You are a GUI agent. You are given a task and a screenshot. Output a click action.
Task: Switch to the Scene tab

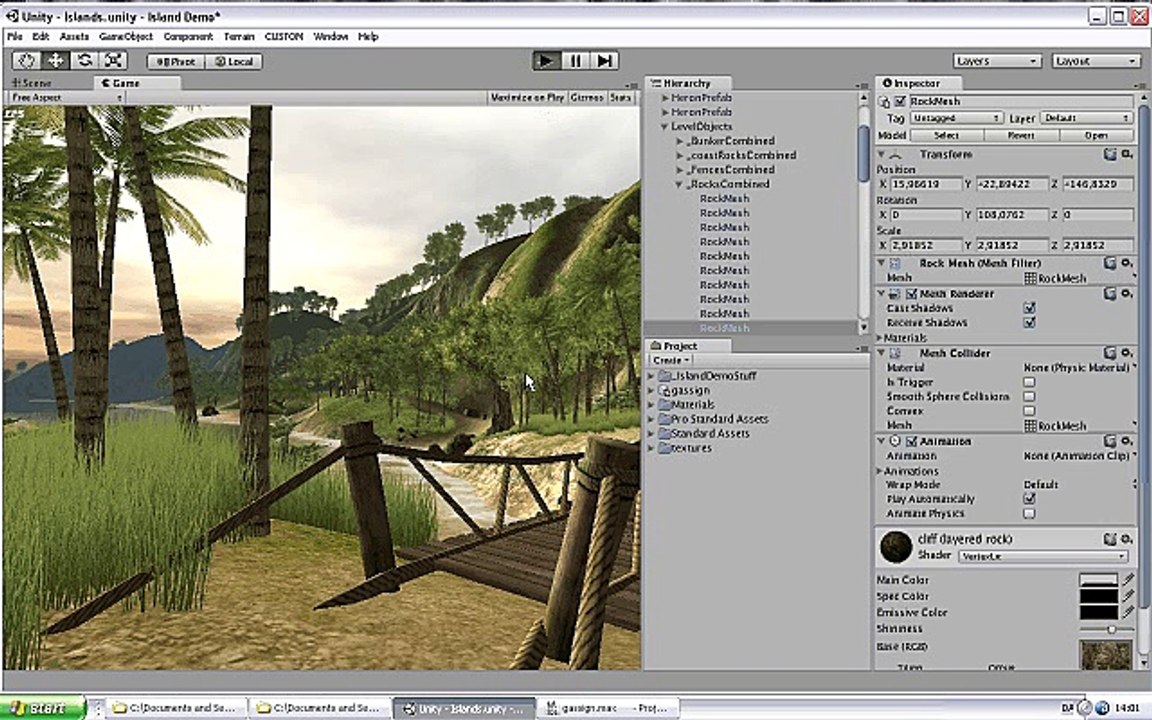(x=32, y=83)
